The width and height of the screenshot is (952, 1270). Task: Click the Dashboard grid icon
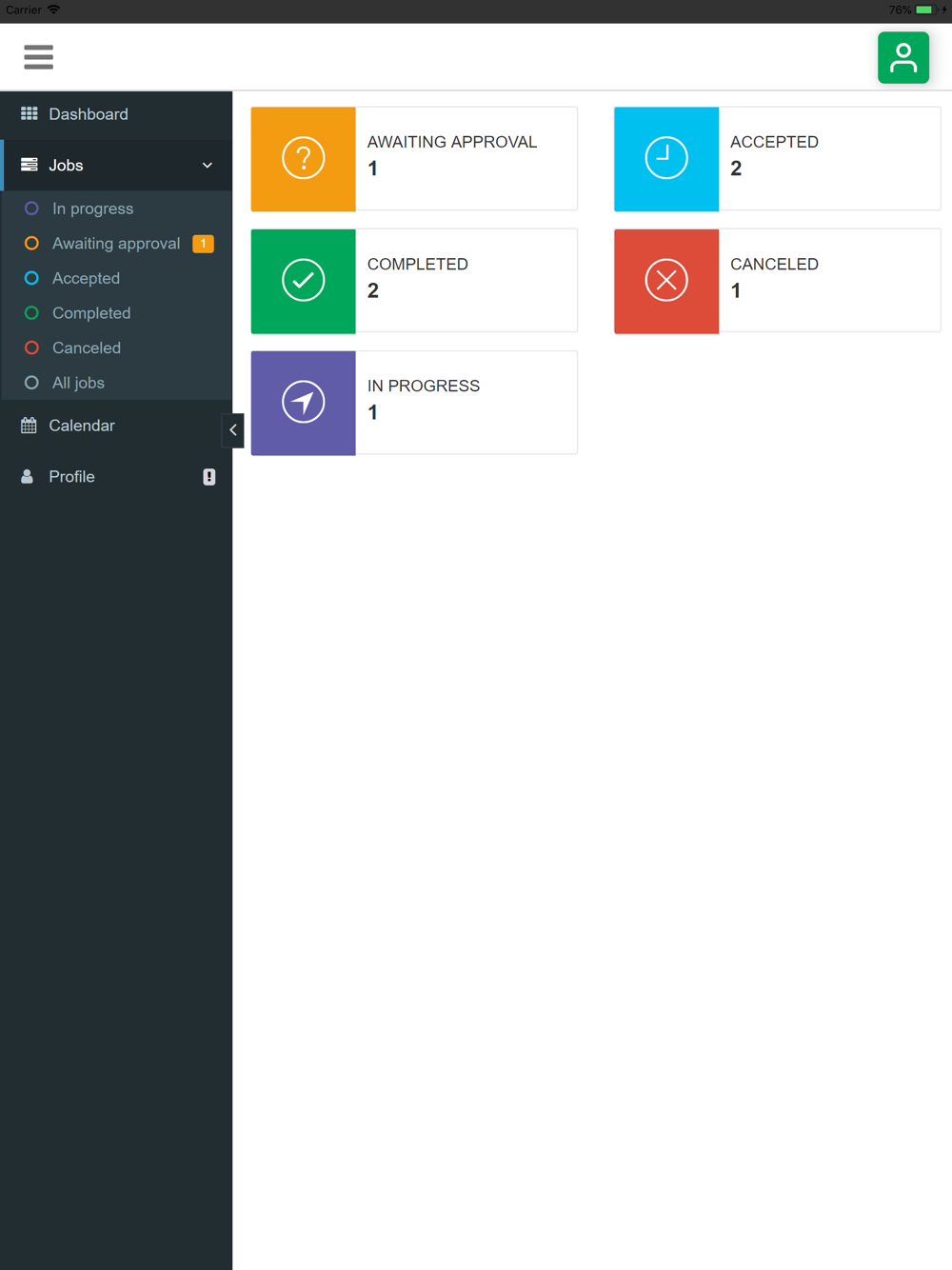[x=30, y=113]
